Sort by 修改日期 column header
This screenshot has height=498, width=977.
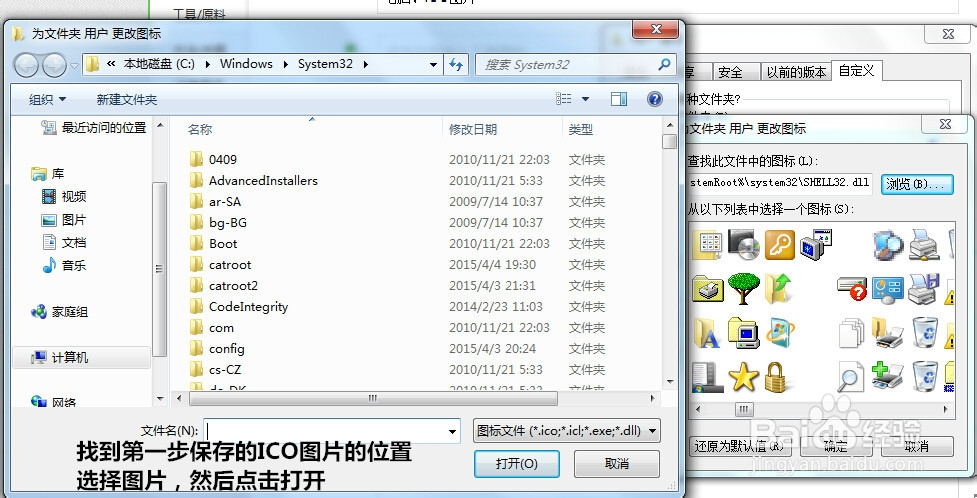pyautogui.click(x=473, y=129)
